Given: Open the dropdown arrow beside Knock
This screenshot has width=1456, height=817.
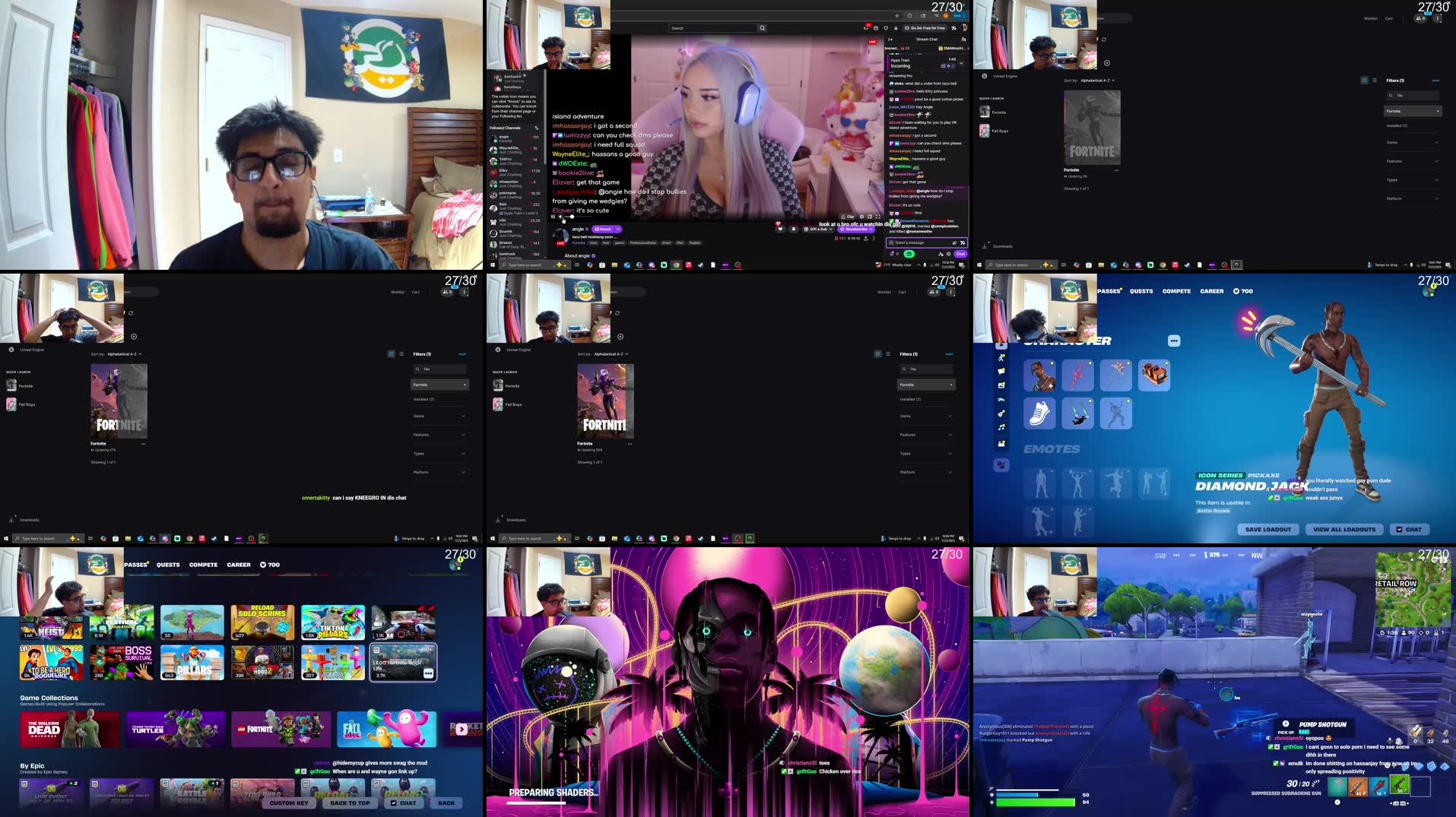Looking at the screenshot, I should (x=618, y=229).
